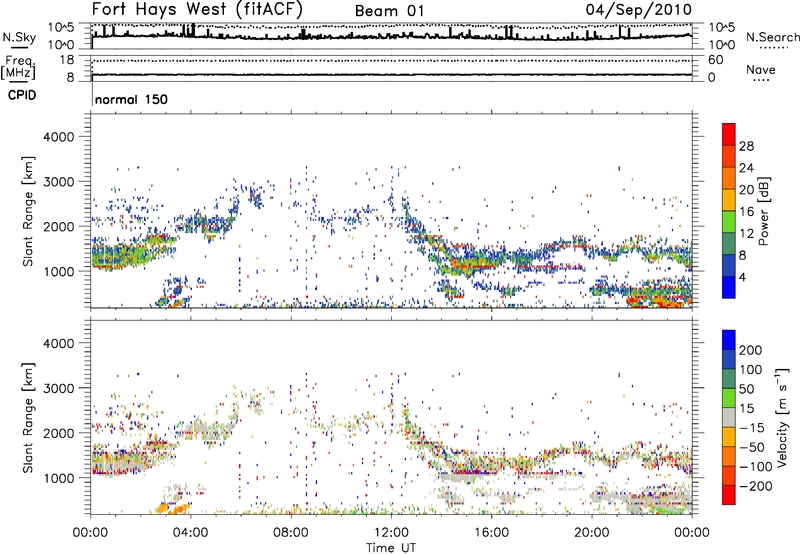Click the '18' frequency tick label

click(x=67, y=60)
